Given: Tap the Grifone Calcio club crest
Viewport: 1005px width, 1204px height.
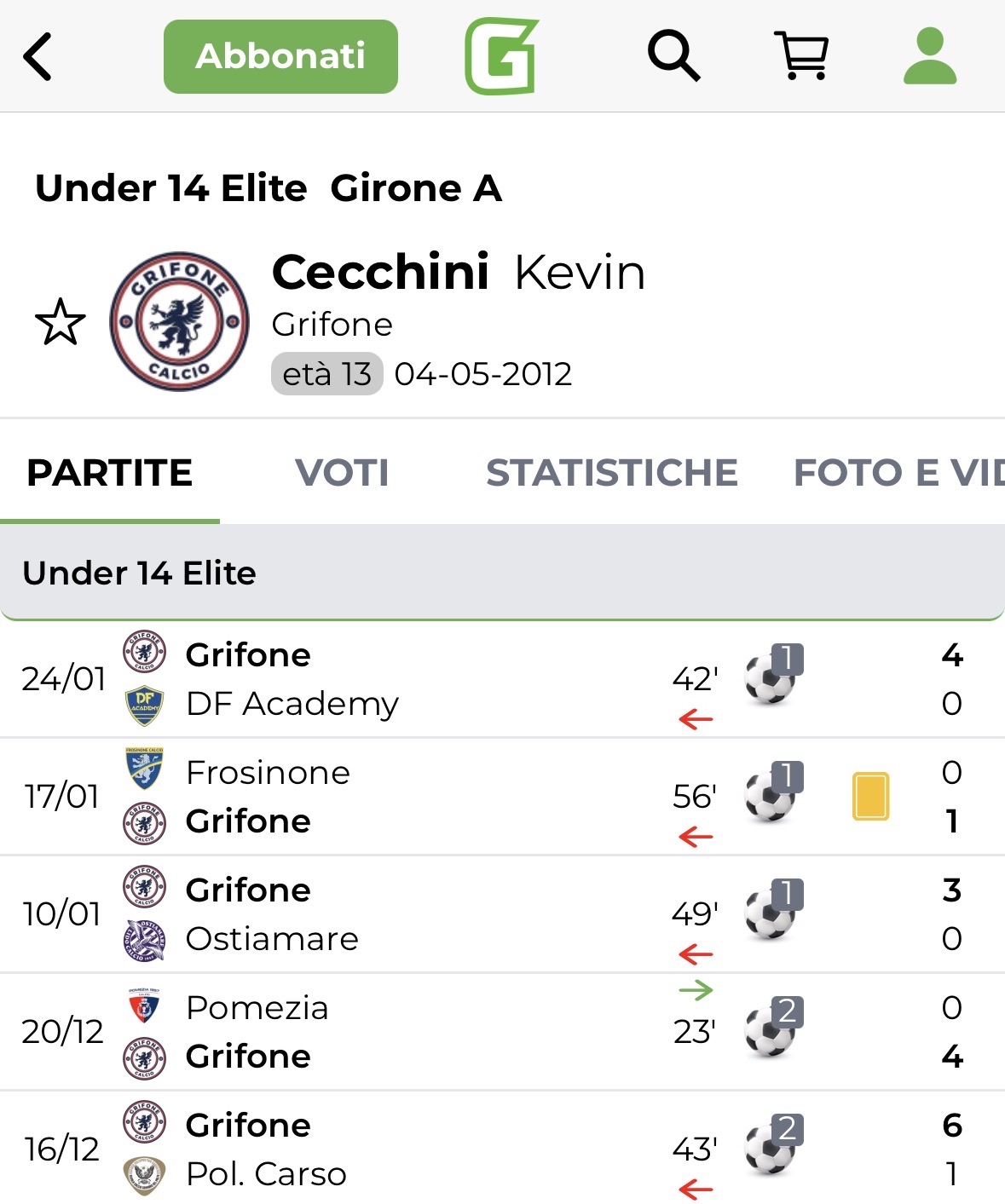Looking at the screenshot, I should [x=179, y=321].
